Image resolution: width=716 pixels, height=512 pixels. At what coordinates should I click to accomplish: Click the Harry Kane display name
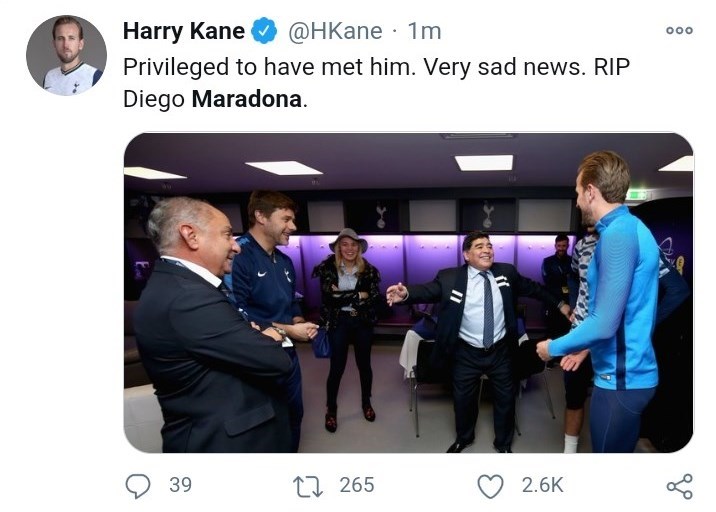(x=183, y=32)
